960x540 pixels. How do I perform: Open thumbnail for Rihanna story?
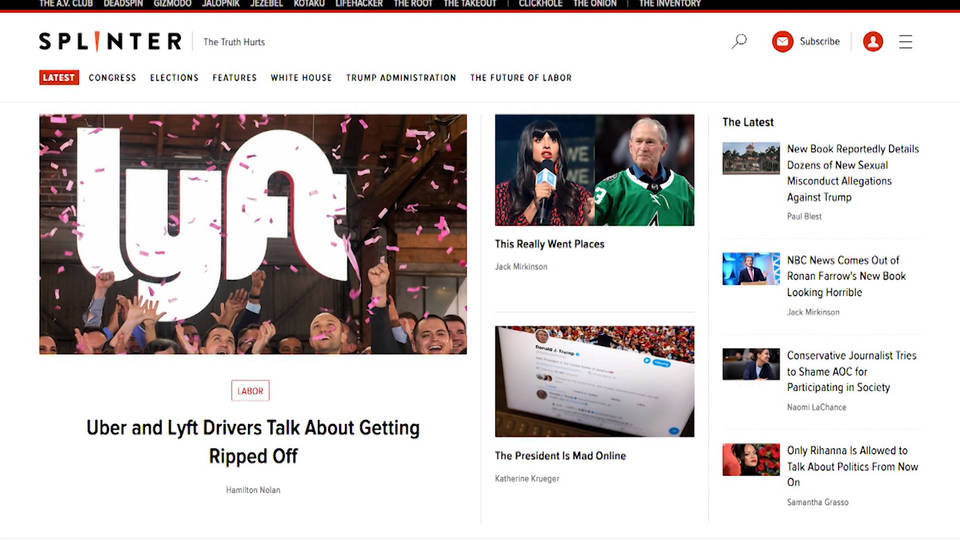(x=751, y=460)
